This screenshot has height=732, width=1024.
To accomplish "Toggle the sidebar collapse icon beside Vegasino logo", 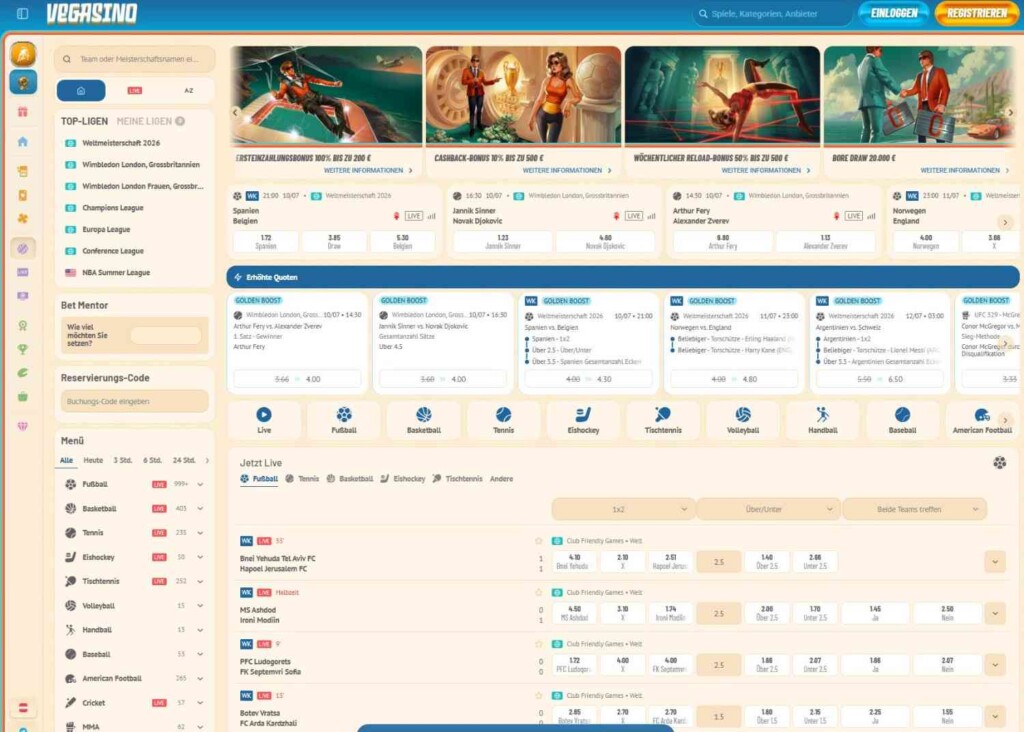I will coord(22,14).
